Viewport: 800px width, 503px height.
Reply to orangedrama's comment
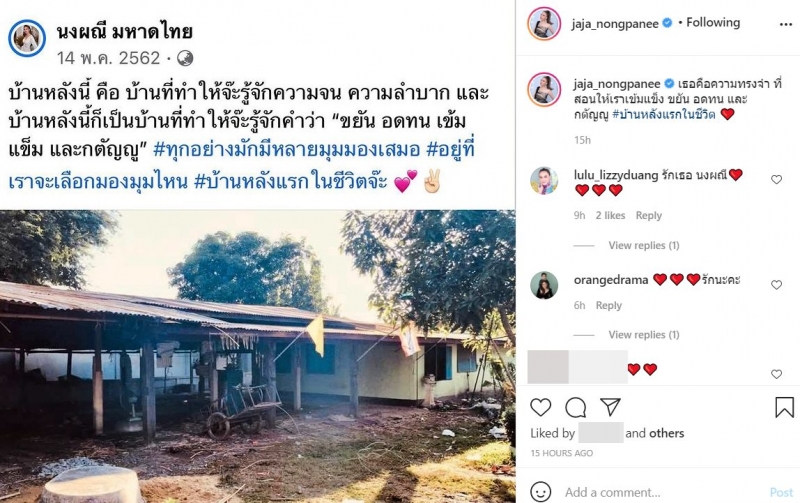click(x=609, y=305)
